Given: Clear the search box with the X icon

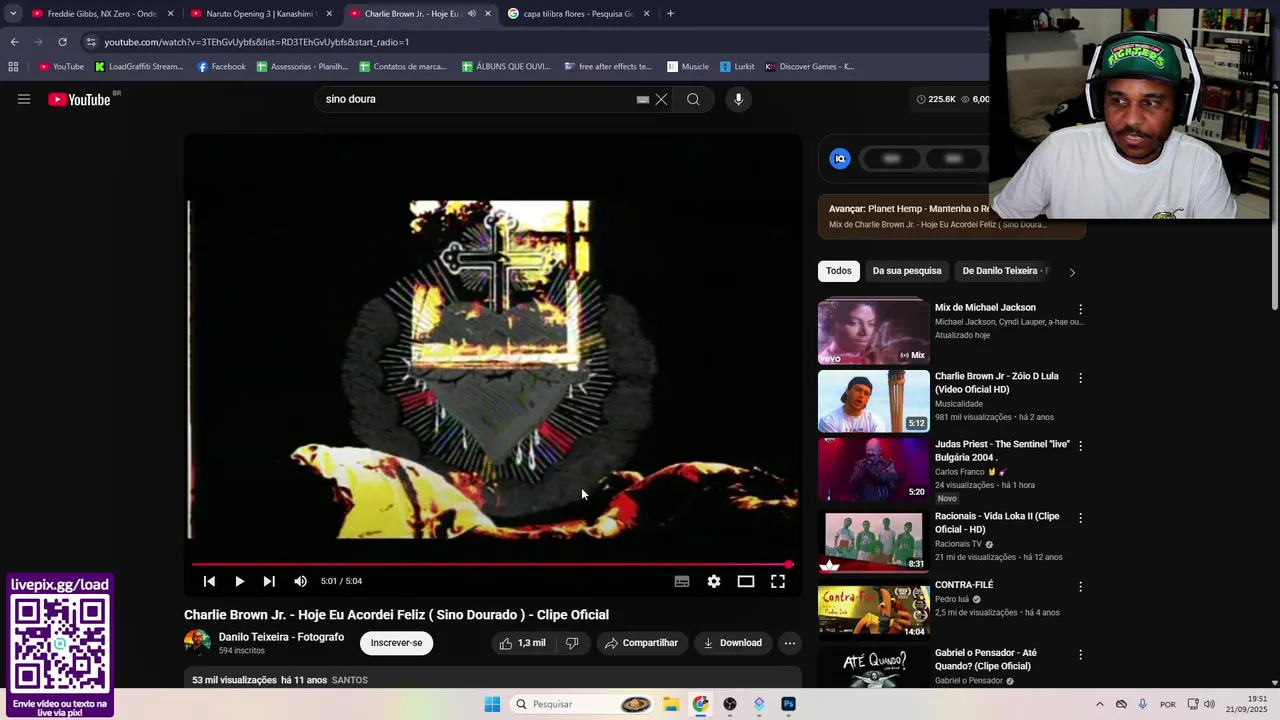Looking at the screenshot, I should (661, 99).
